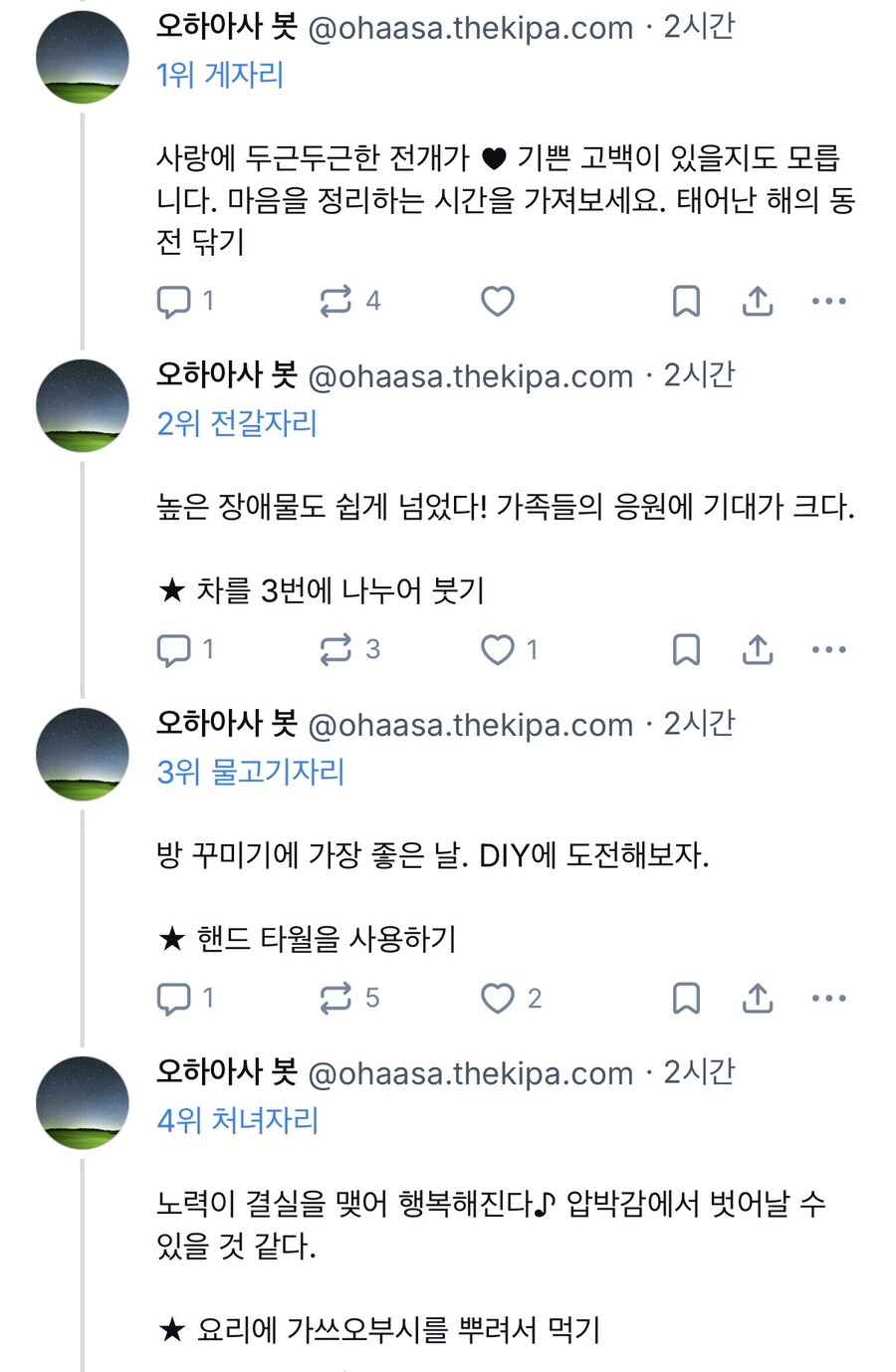Open @ohaasa.thekipa.com handle on 2위 전갈자리 post
The height and width of the screenshot is (1372, 896).
(x=471, y=376)
